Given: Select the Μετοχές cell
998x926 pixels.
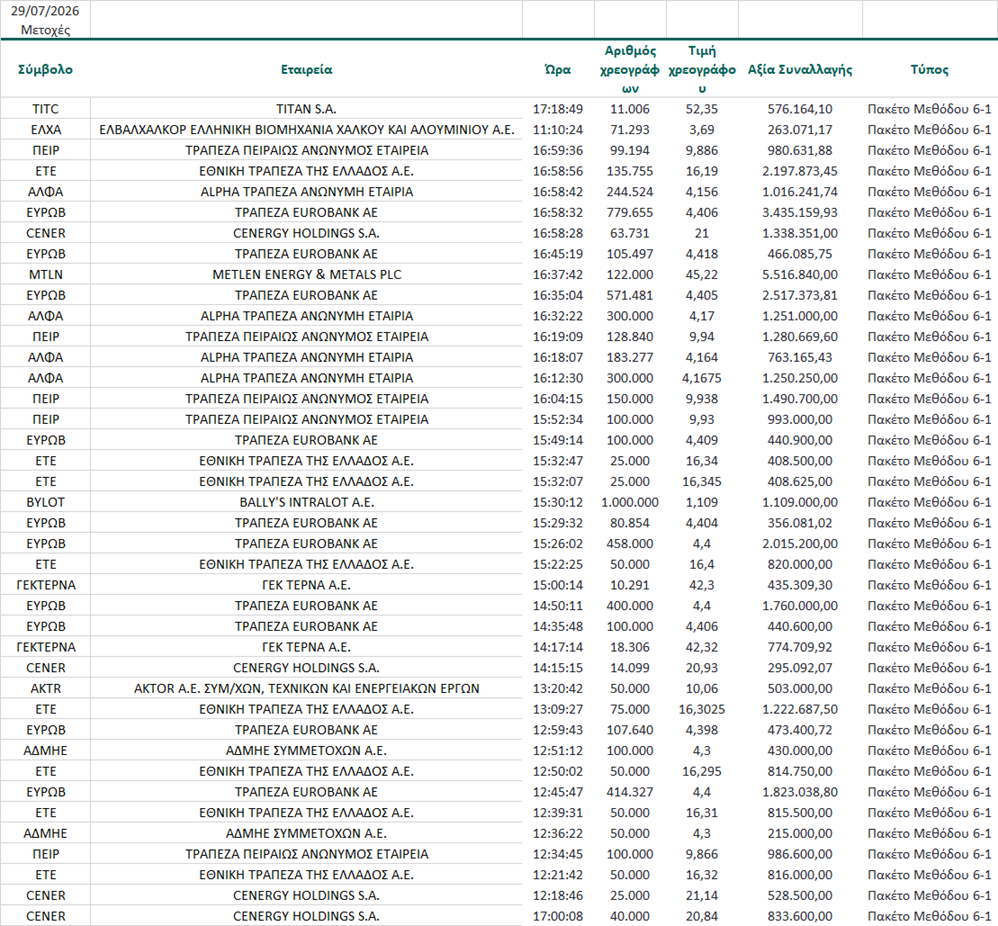Looking at the screenshot, I should tap(45, 30).
